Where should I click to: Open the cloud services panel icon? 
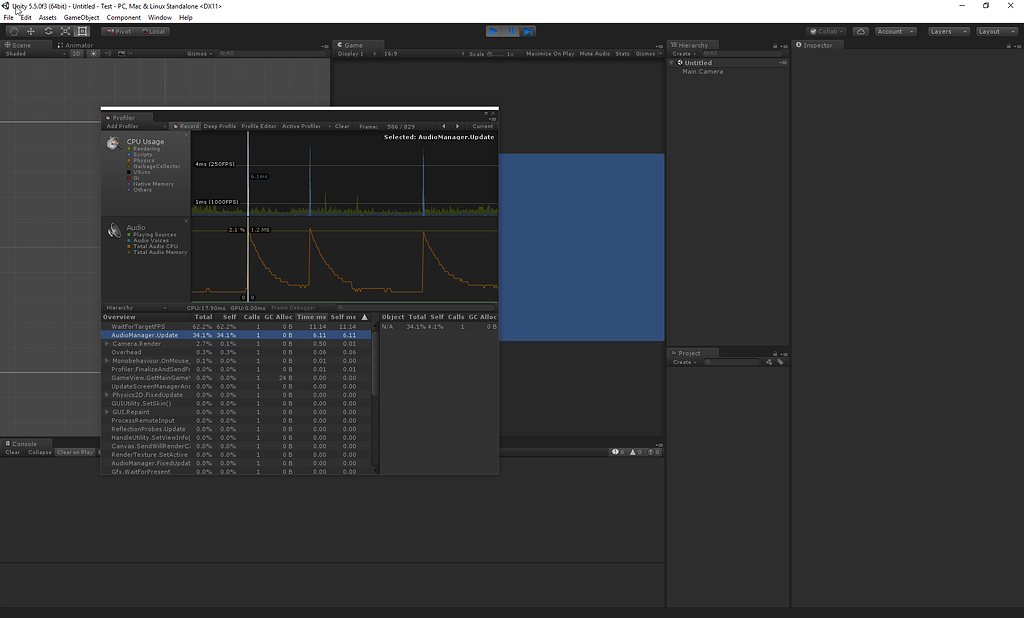861,31
